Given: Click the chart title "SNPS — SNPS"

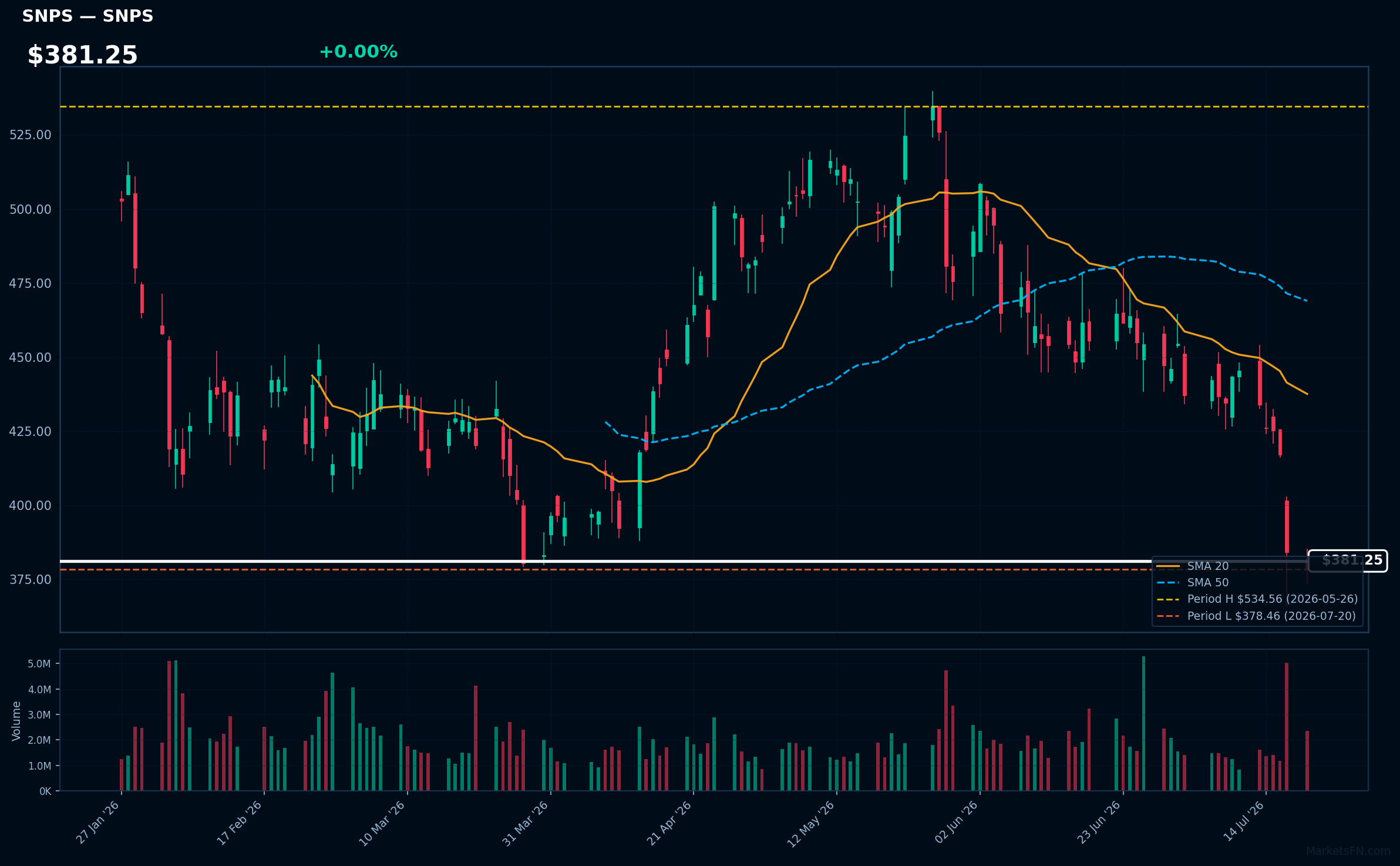Looking at the screenshot, I should click(x=87, y=16).
